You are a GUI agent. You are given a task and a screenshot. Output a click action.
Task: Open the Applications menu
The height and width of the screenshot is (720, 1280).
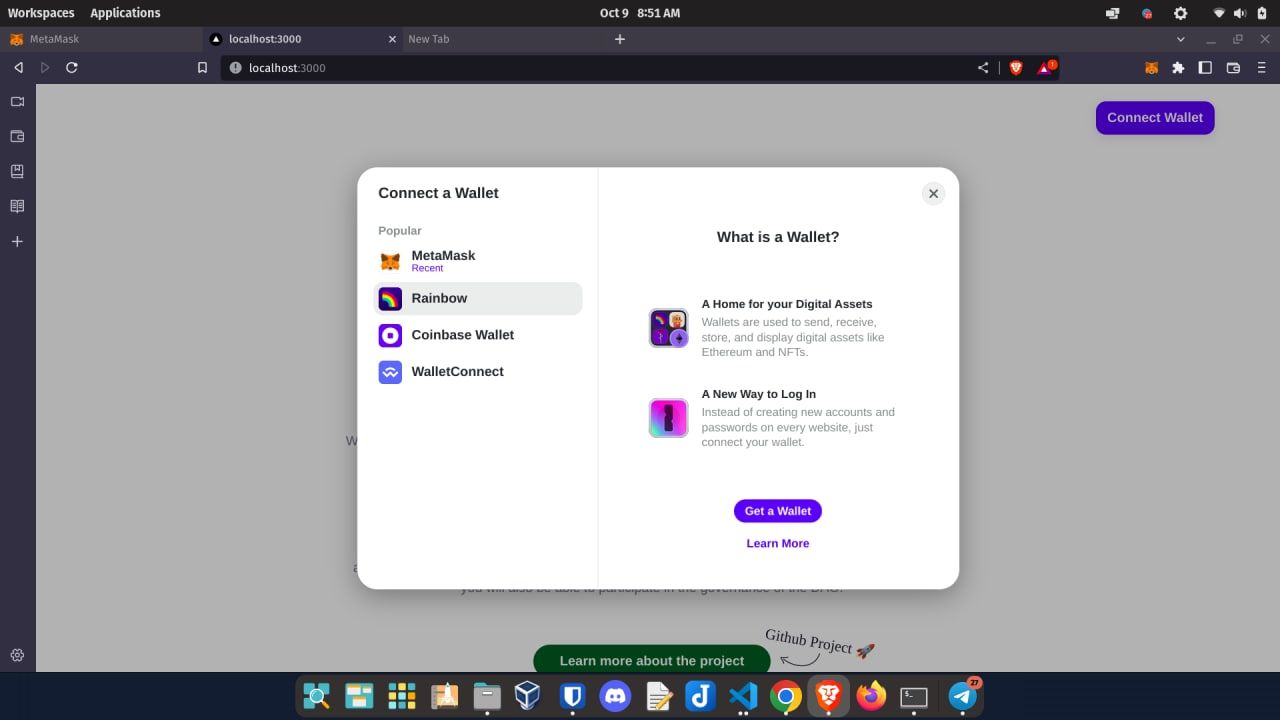[x=125, y=13]
